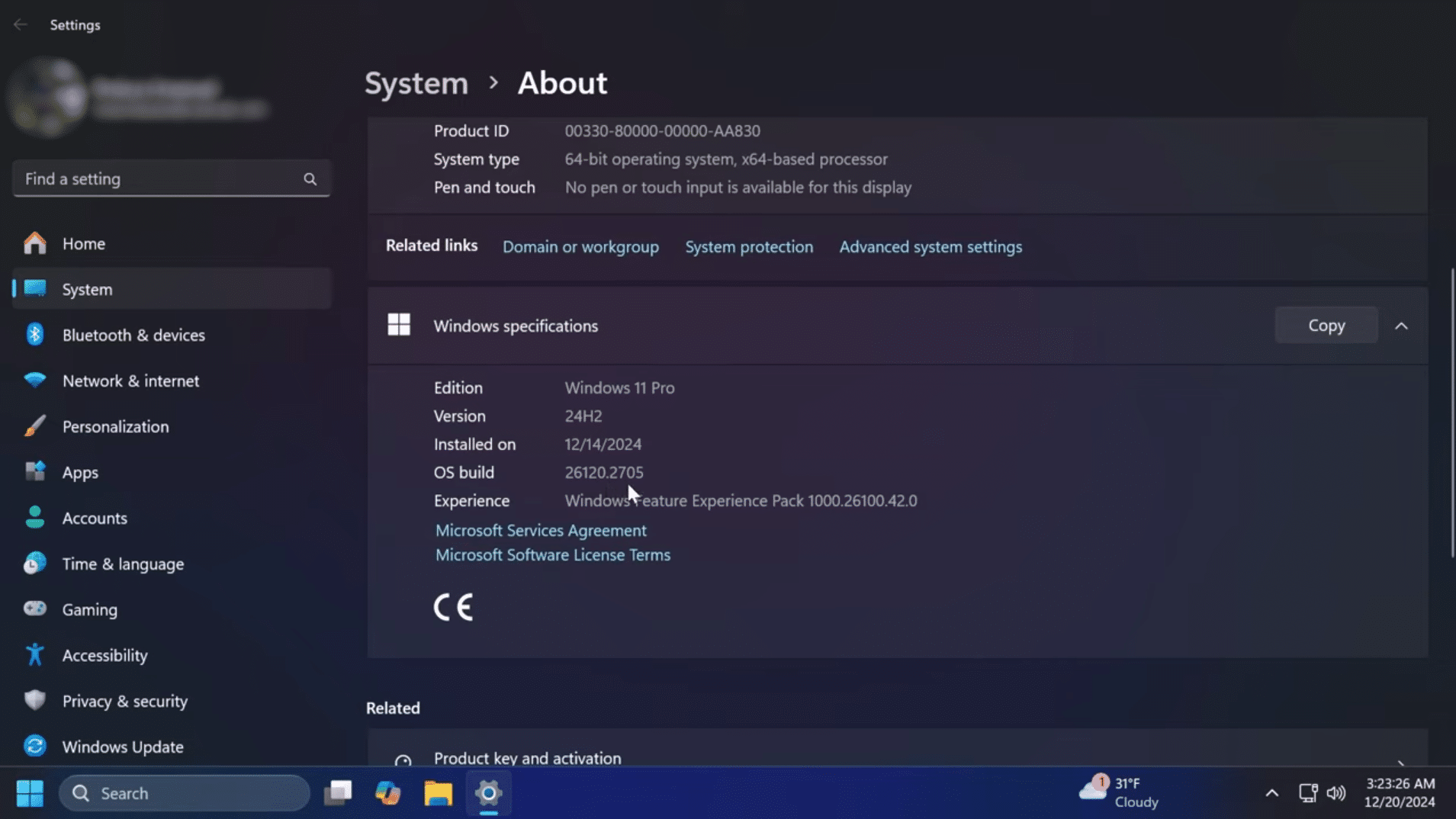Click the Apps grid icon in sidebar
Screen dimensions: 1456x819
click(34, 472)
